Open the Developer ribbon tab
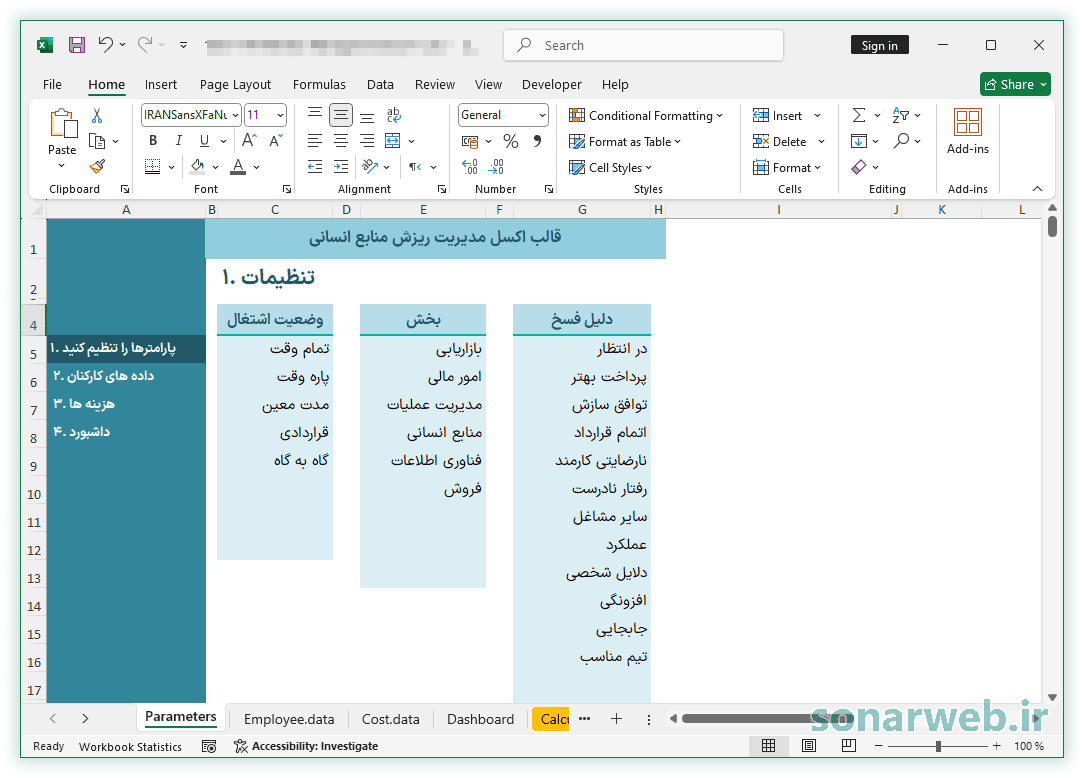This screenshot has height=778, width=1084. click(x=552, y=84)
